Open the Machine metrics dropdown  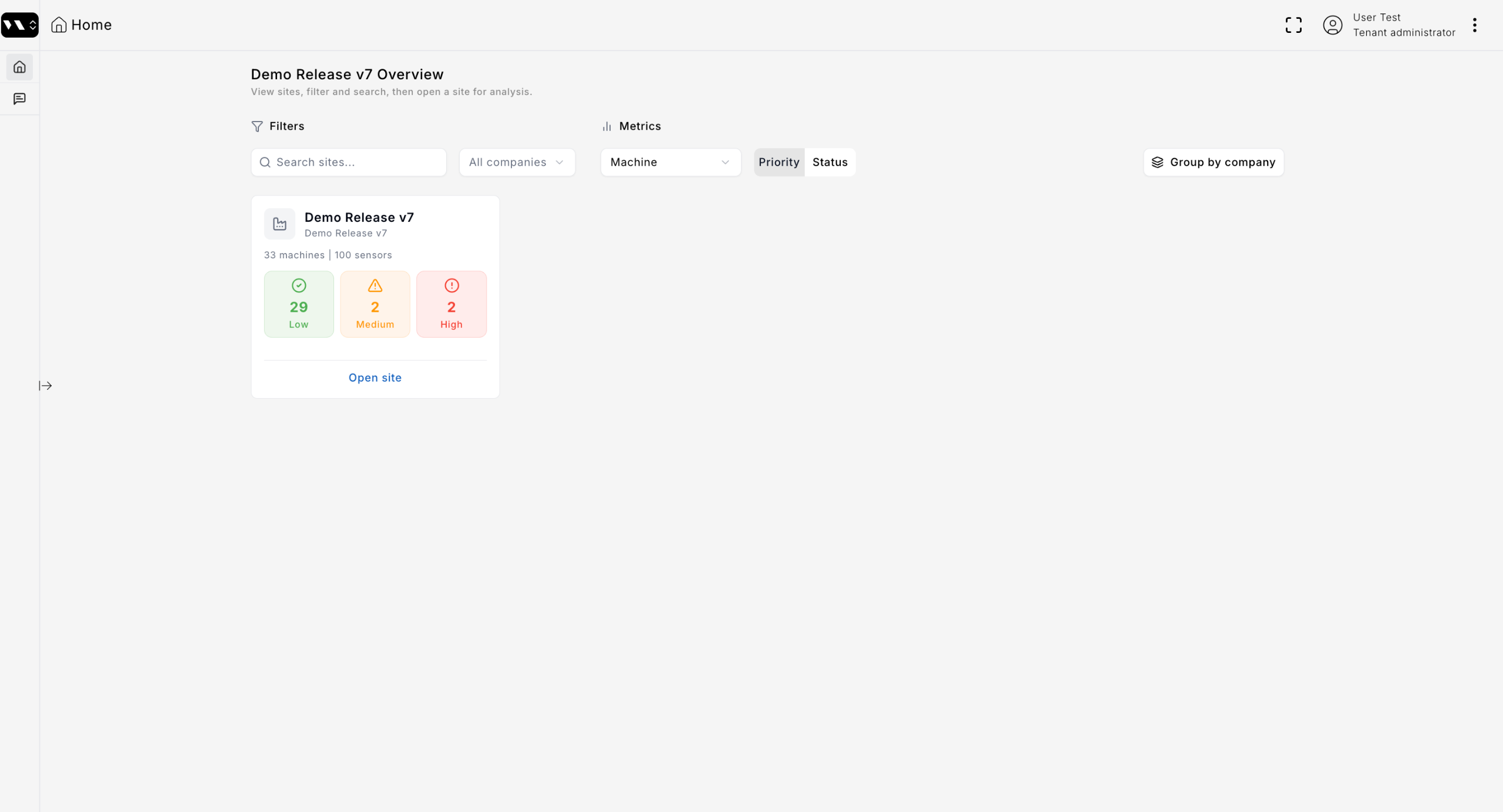pyautogui.click(x=670, y=162)
